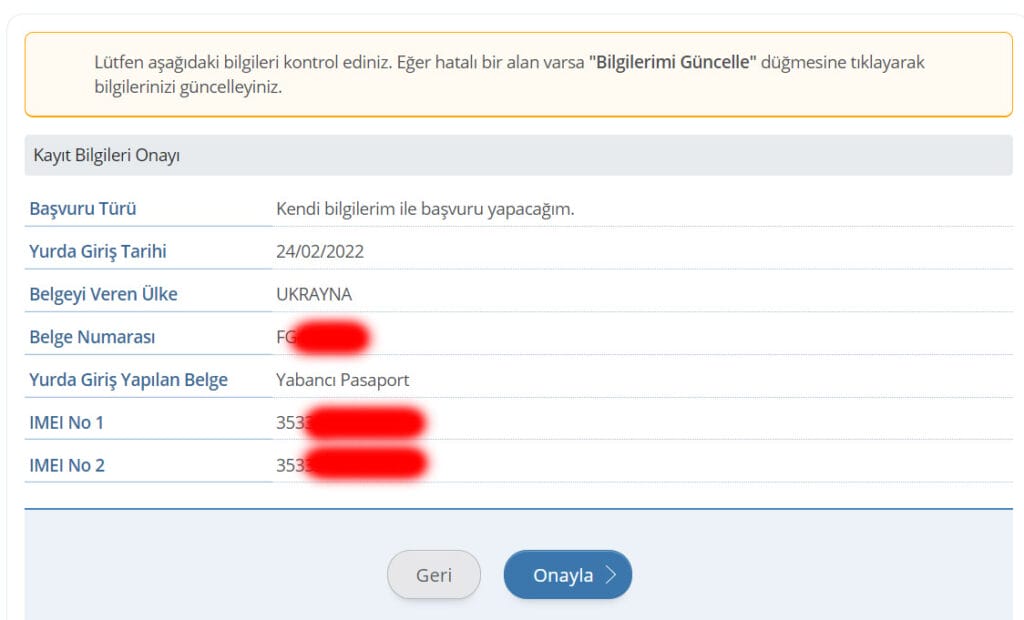Click the redacted IMEI No 1 value
1024x620 pixels.
[x=350, y=423]
